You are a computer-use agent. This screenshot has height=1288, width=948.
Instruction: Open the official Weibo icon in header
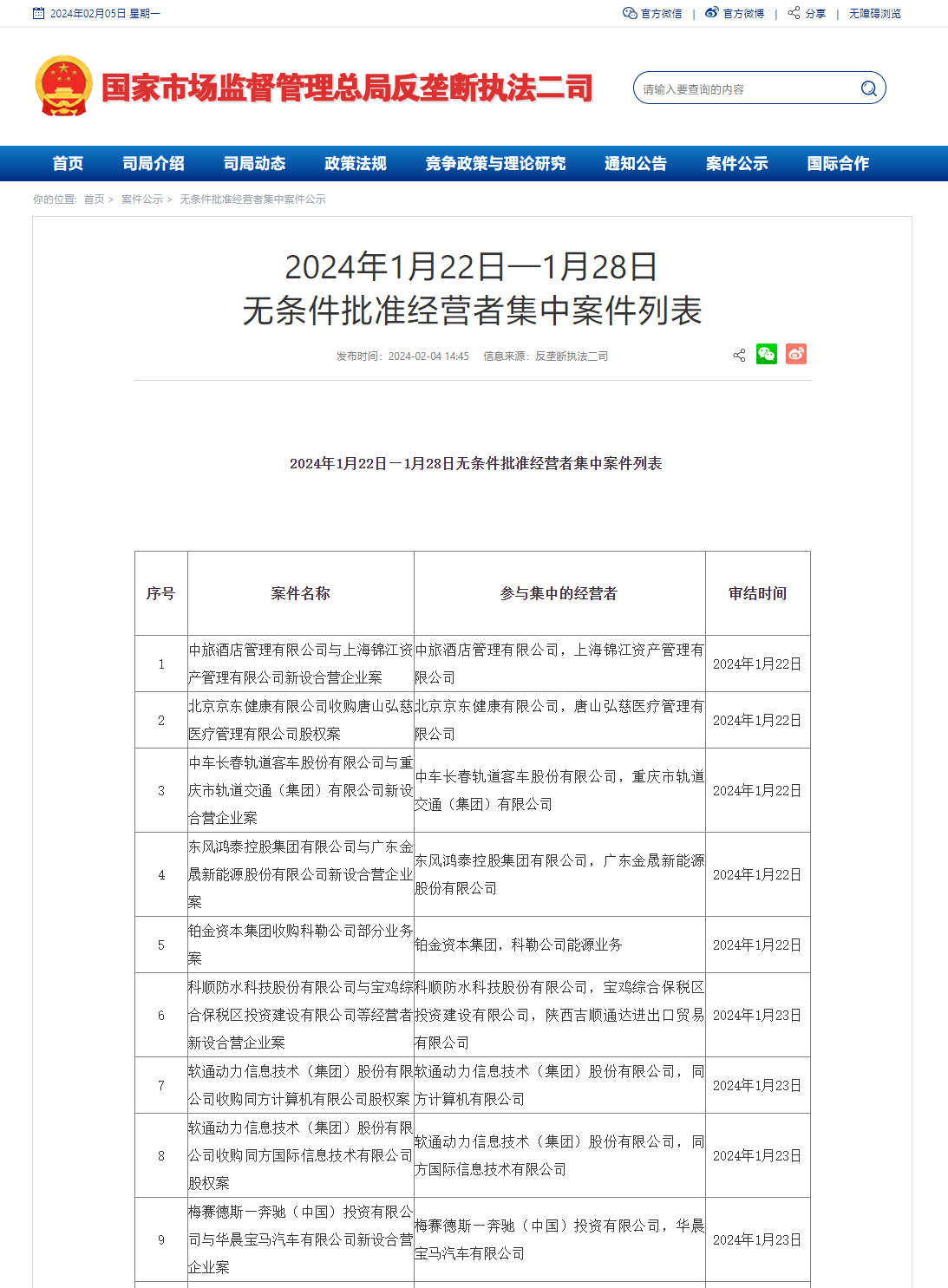[712, 13]
